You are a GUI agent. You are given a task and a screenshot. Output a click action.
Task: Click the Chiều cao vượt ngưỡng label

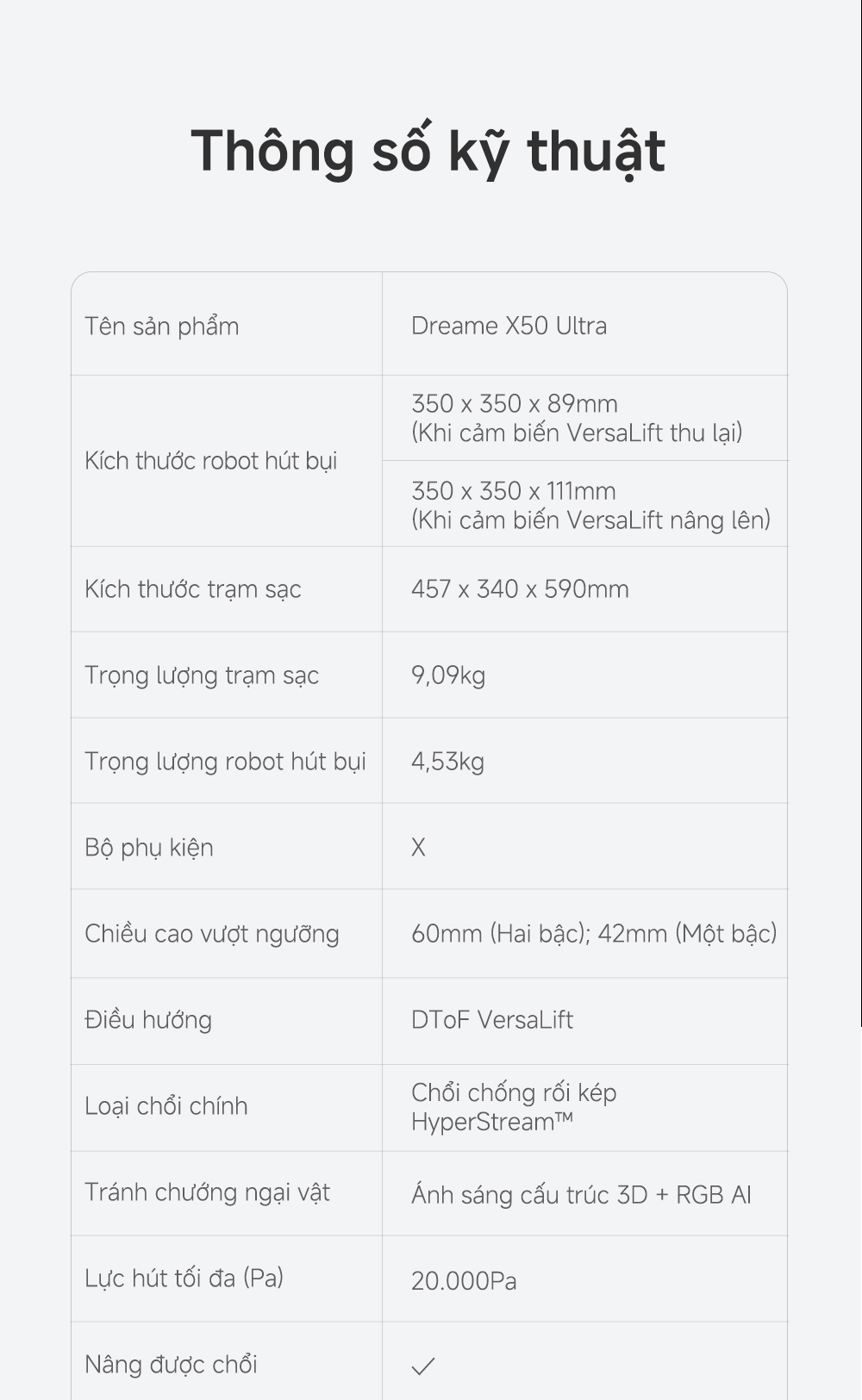coord(212,934)
